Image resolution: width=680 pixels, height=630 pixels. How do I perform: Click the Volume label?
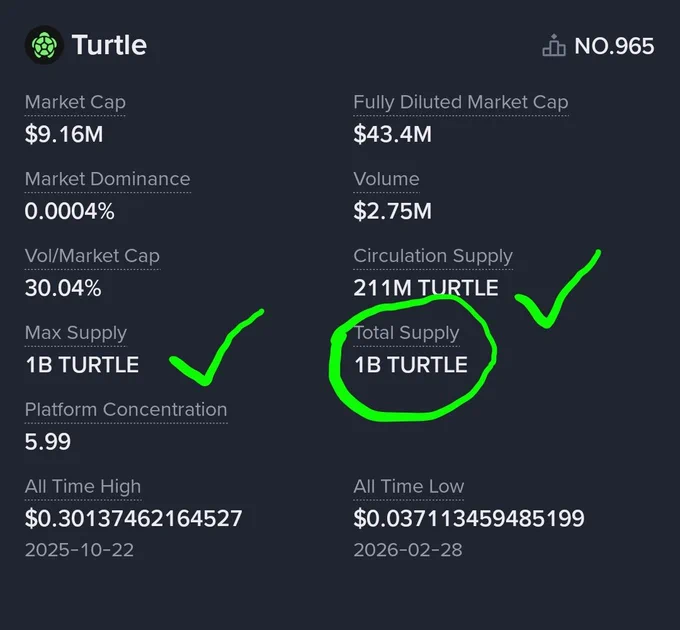coord(386,179)
